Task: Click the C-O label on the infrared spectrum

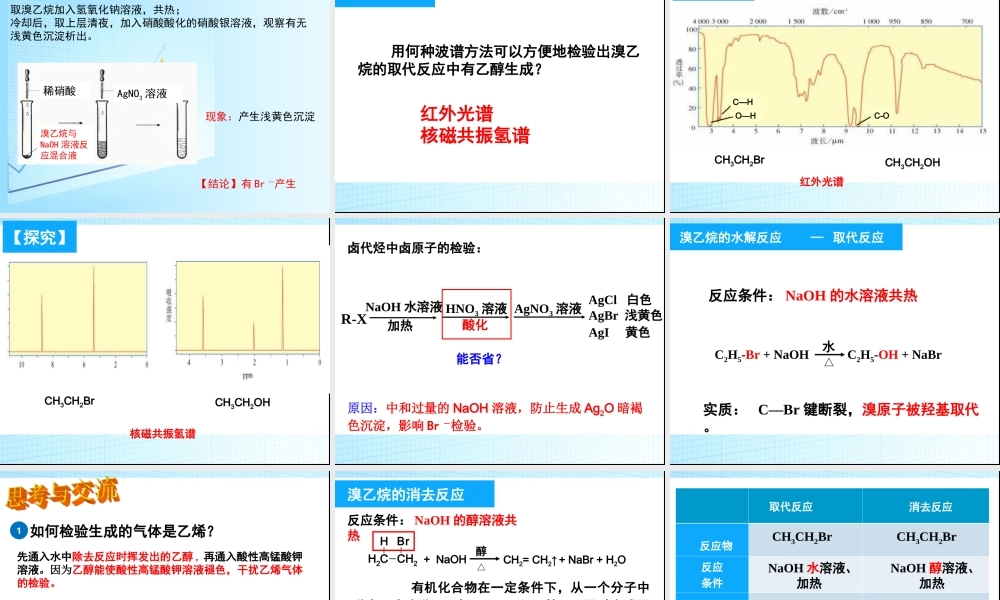Action: [x=881, y=116]
